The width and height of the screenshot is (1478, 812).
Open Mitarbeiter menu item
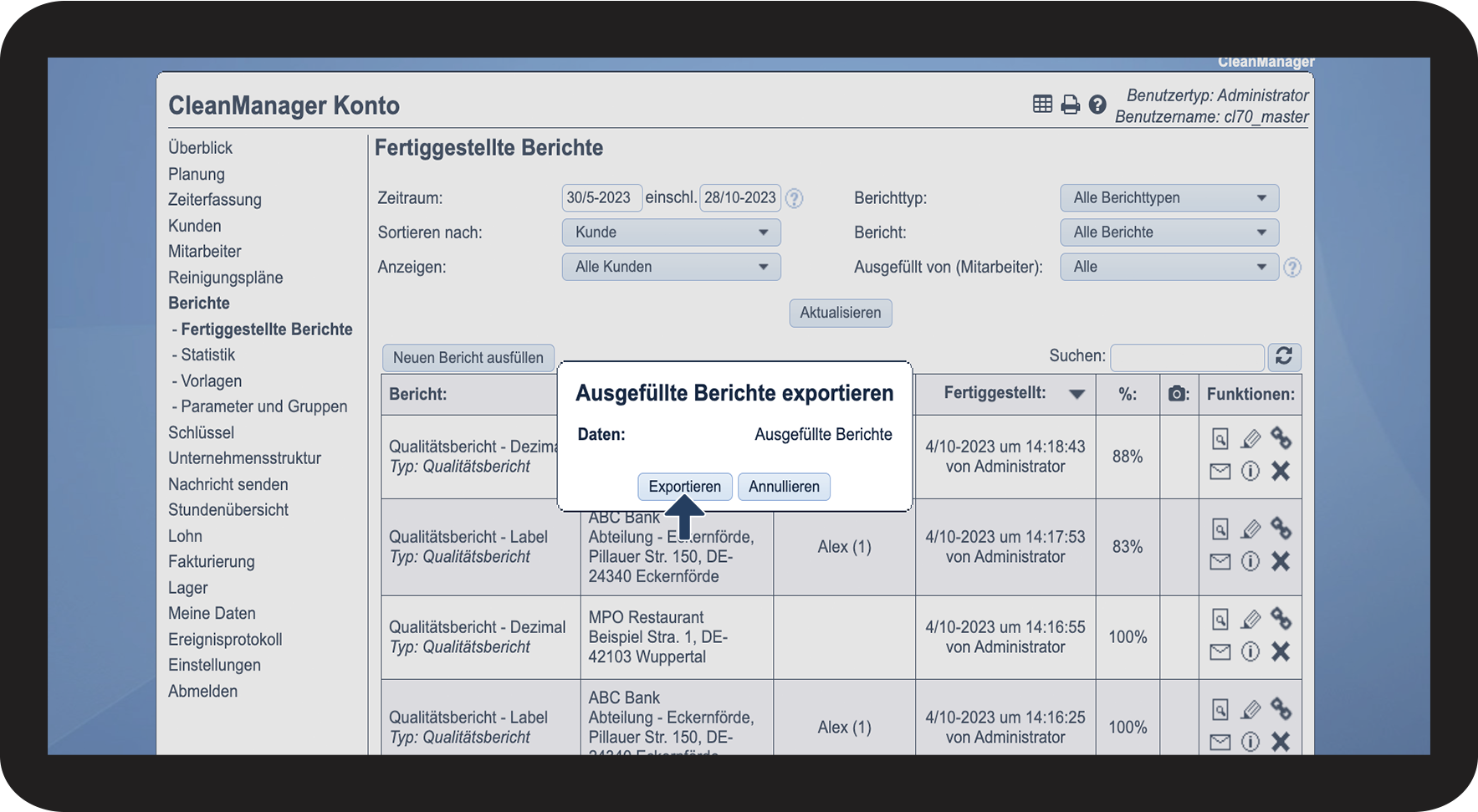tap(205, 252)
